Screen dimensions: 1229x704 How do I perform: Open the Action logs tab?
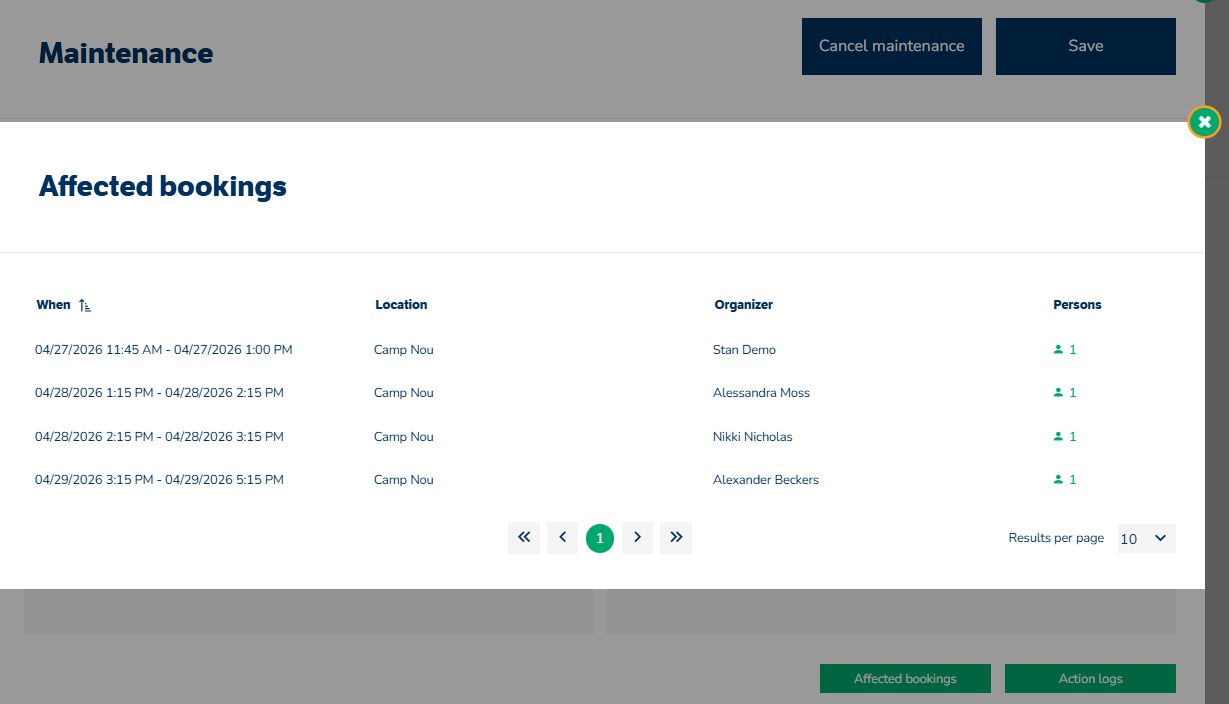pyautogui.click(x=1090, y=678)
